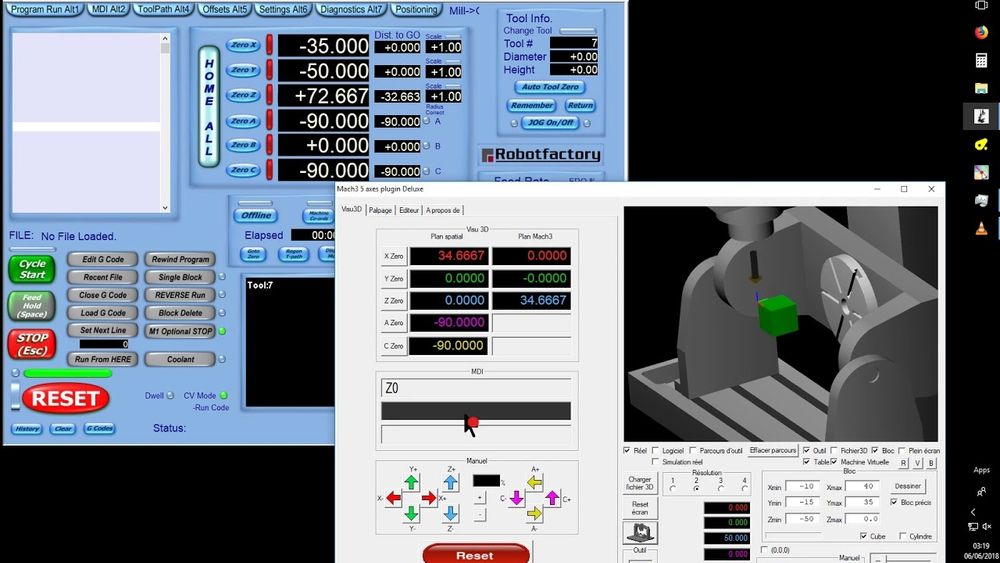This screenshot has width=1000, height=563.
Task: Enable the Plein écran checkbox
Action: tap(902, 450)
